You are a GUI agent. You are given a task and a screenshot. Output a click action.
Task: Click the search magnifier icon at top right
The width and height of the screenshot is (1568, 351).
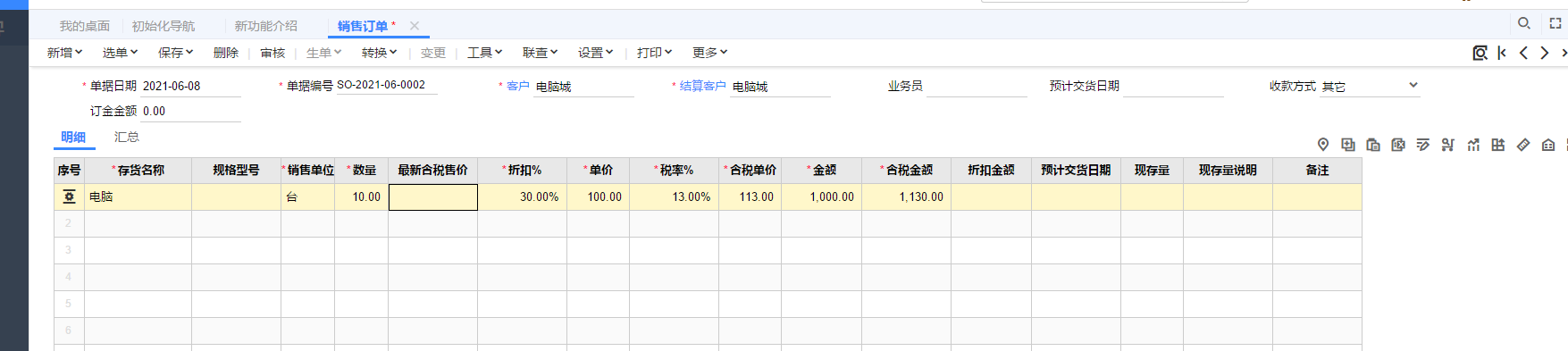click(1524, 23)
